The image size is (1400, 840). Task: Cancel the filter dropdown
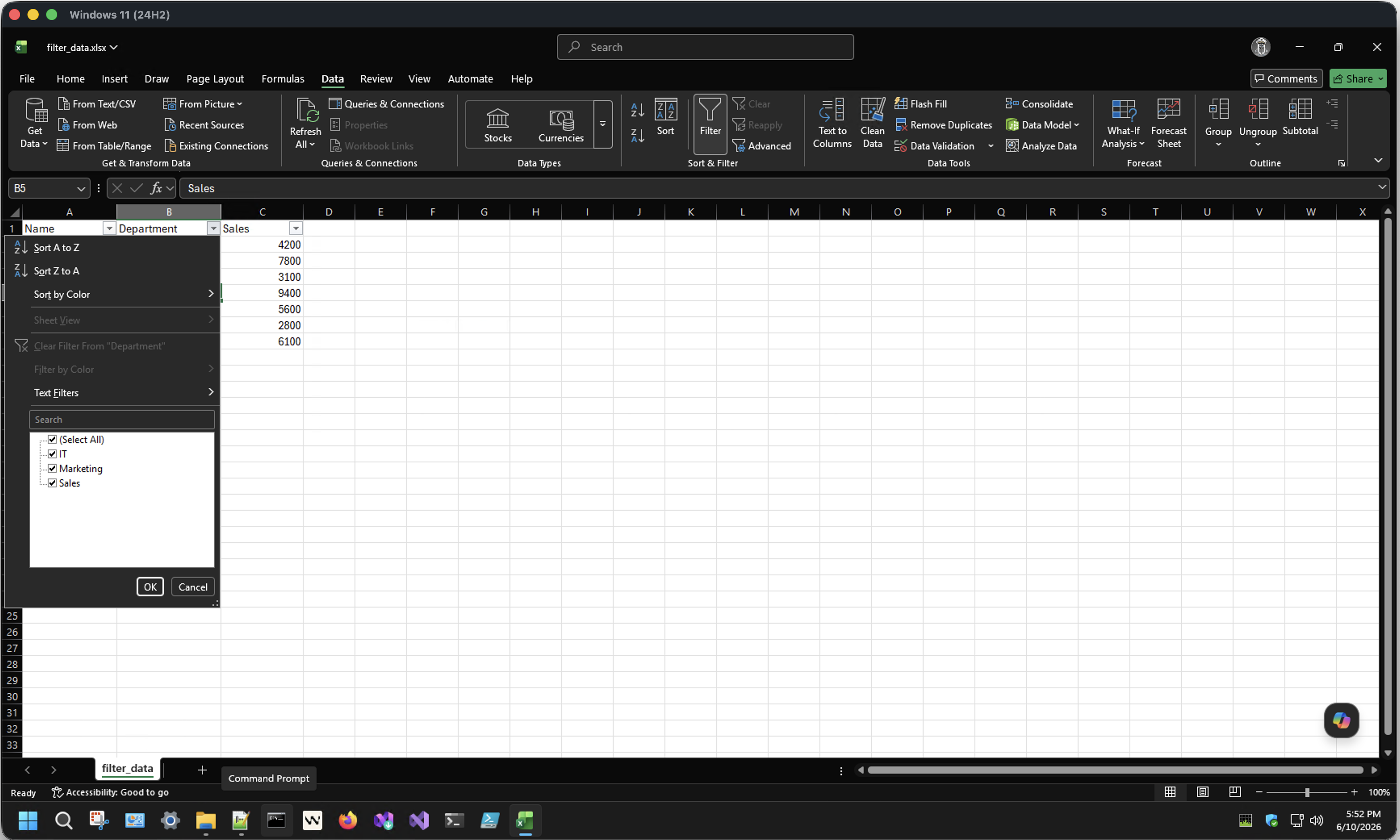point(193,587)
